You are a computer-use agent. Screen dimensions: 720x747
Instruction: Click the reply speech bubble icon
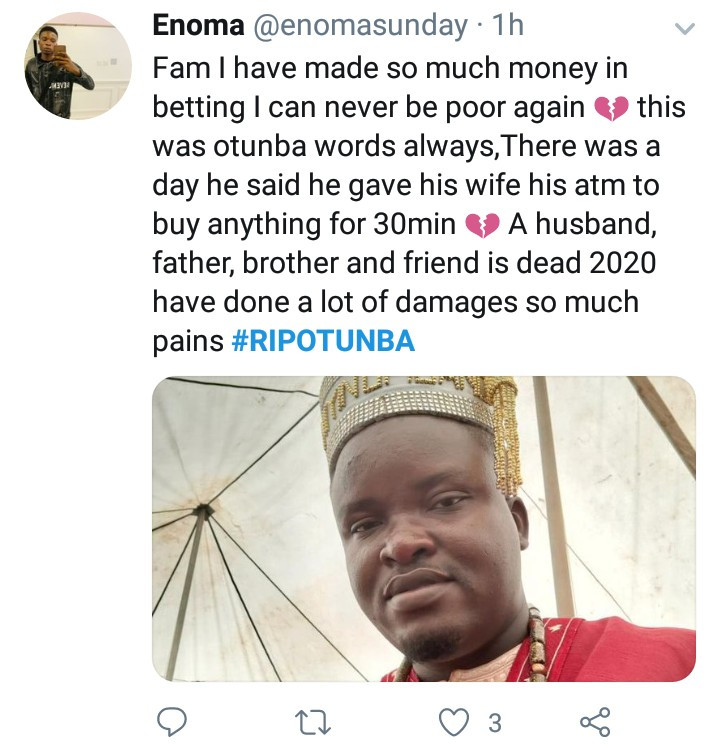coord(172,722)
